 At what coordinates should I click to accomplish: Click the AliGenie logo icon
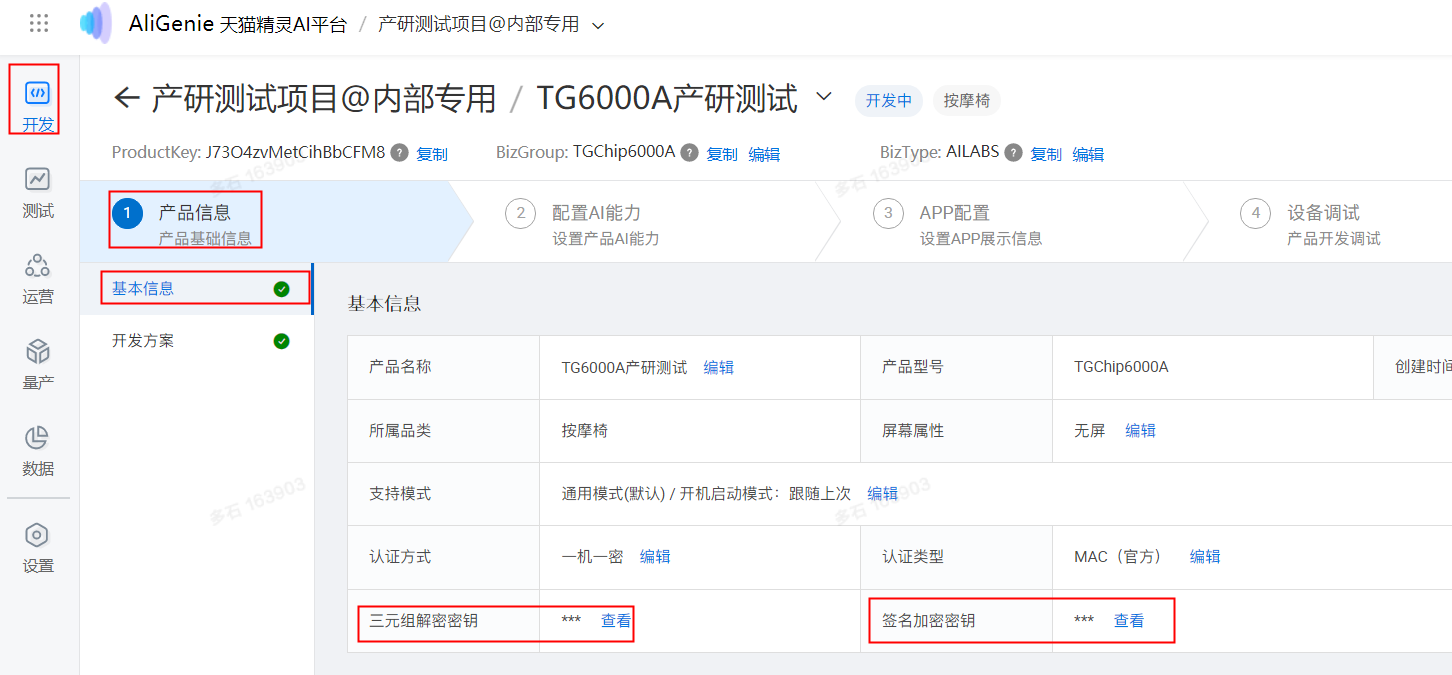click(96, 24)
